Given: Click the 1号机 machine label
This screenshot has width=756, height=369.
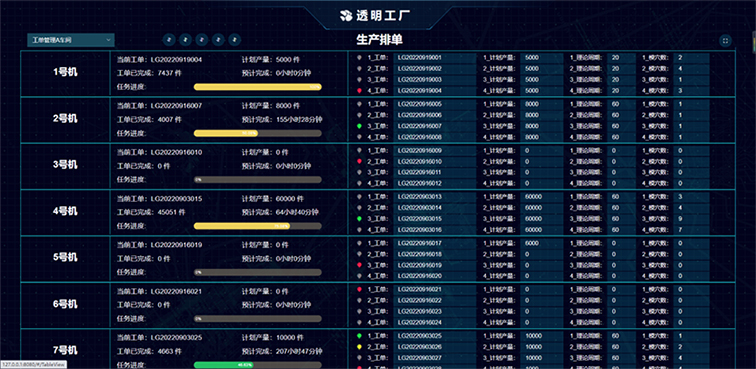Looking at the screenshot, I should click(x=65, y=72).
